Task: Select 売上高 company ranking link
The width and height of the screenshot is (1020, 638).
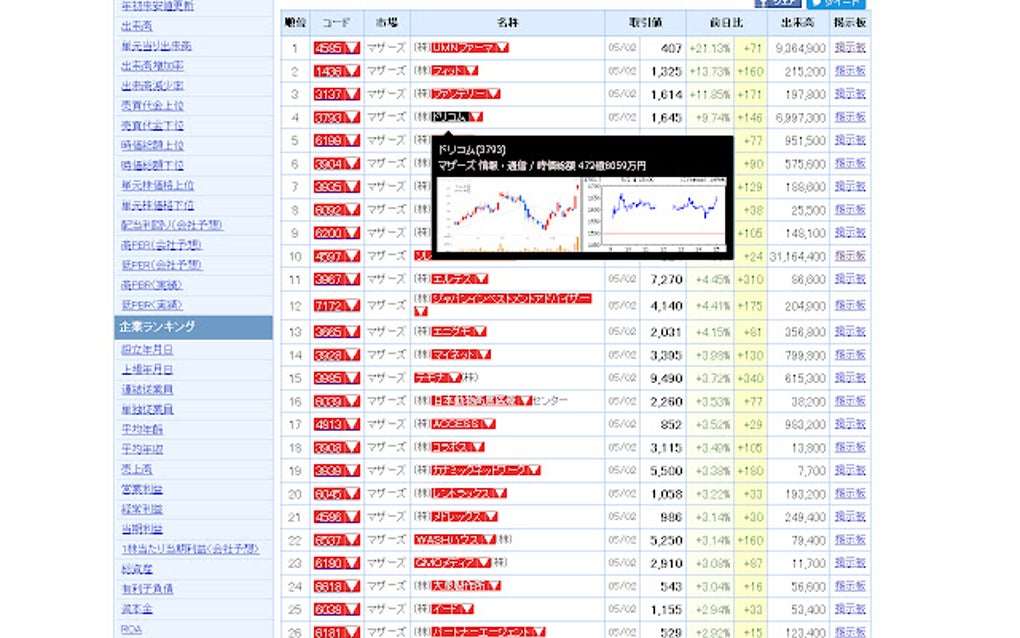Action: click(x=137, y=470)
